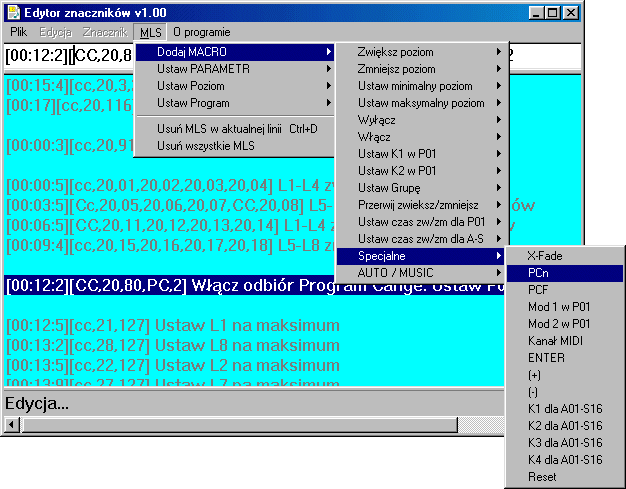Click the PCn menu entry
Viewport: 626px width, 489px height.
click(565, 273)
